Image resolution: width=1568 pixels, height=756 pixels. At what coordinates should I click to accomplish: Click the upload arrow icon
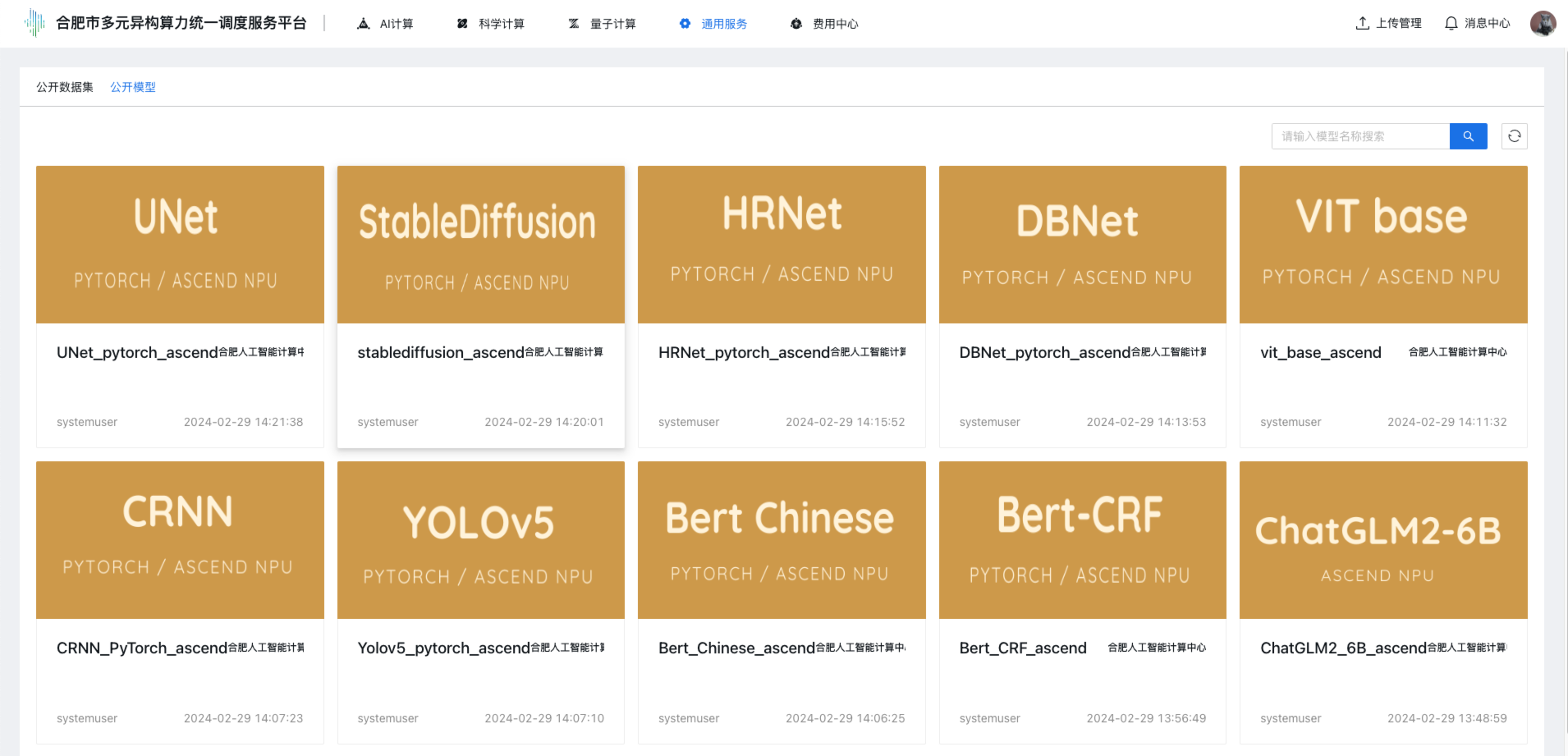pos(1362,23)
